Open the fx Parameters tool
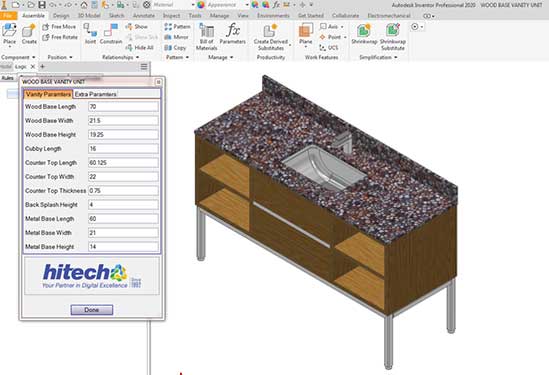 click(x=233, y=34)
